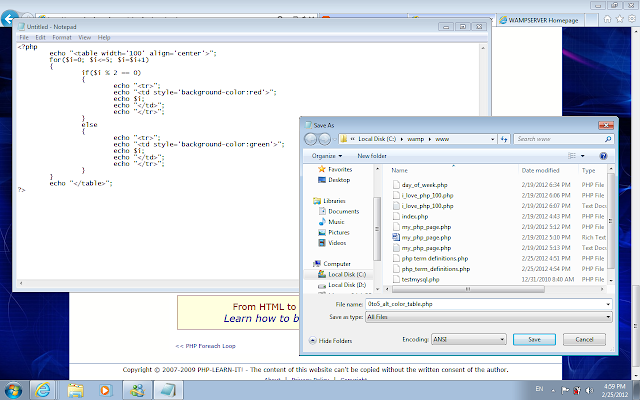Open the Encoding ANSI dropdown

click(469, 340)
